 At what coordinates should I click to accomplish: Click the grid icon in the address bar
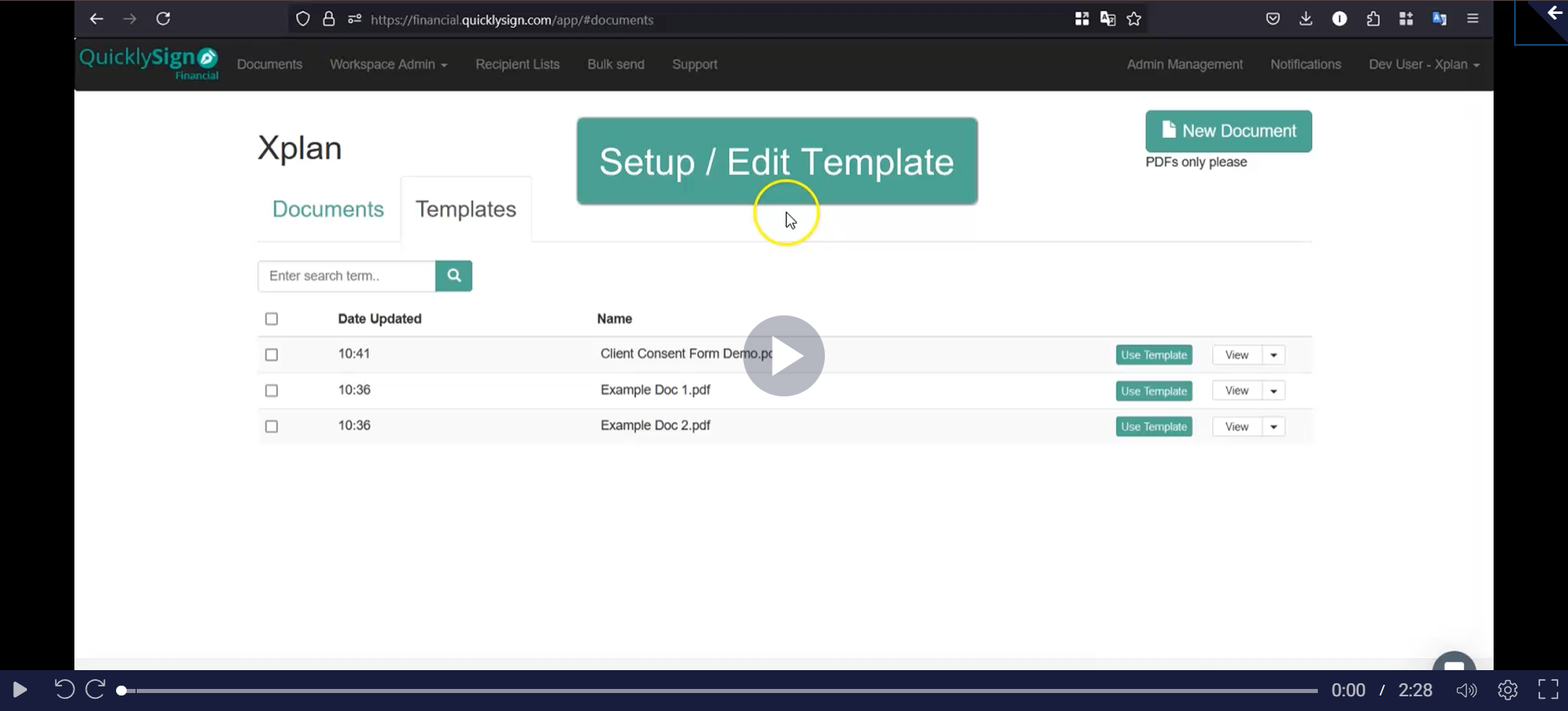tap(1082, 19)
